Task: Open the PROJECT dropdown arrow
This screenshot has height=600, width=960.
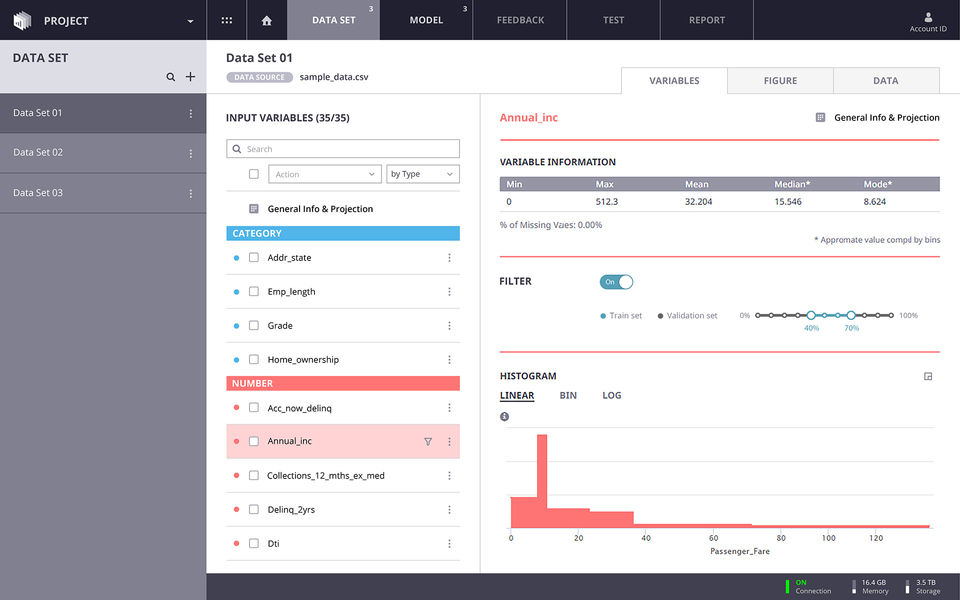Action: pos(190,21)
